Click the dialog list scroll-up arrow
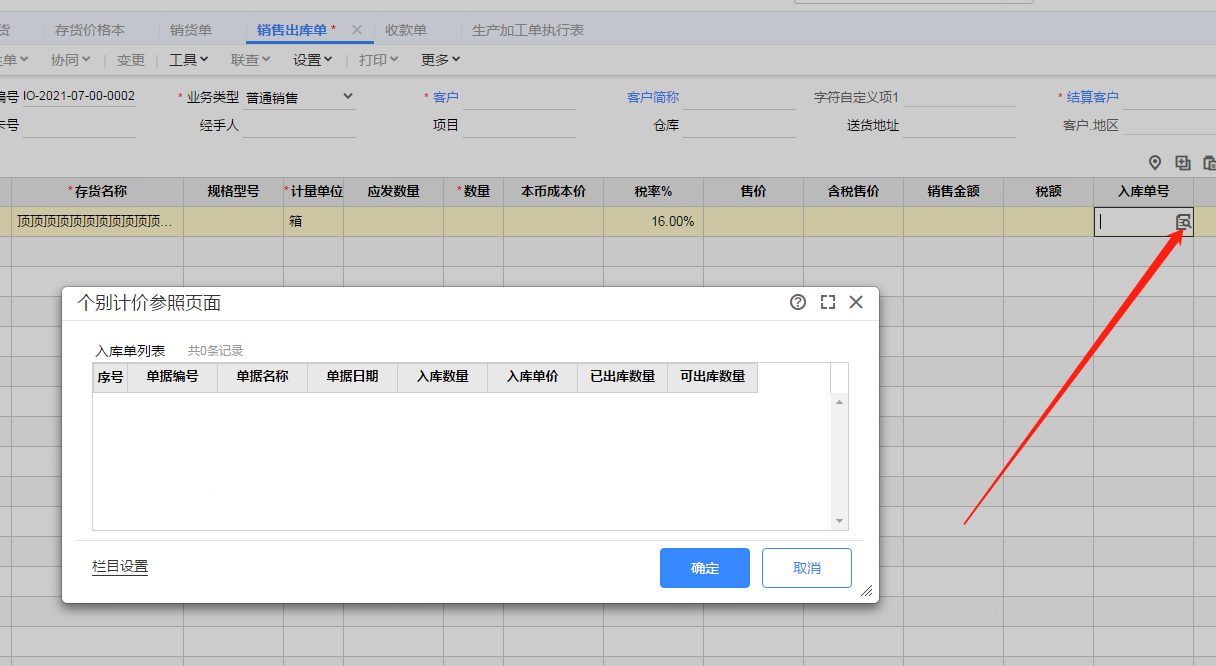The image size is (1216, 666). coord(839,401)
